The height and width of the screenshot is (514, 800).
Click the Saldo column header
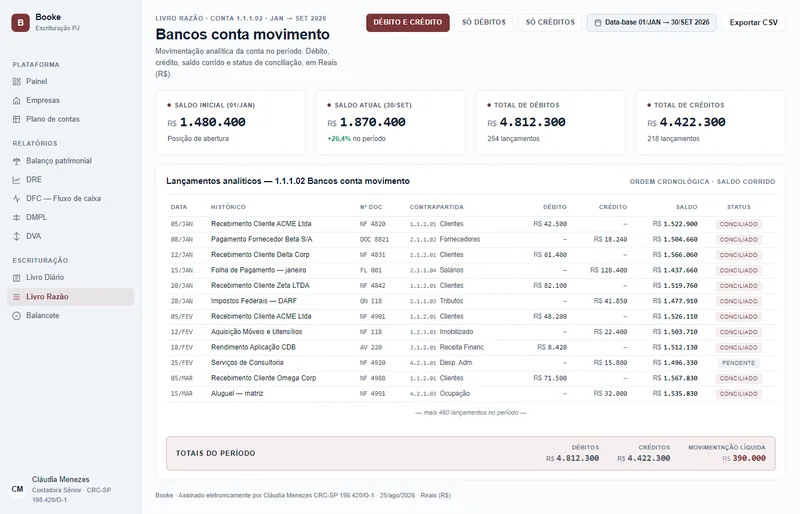click(x=686, y=207)
